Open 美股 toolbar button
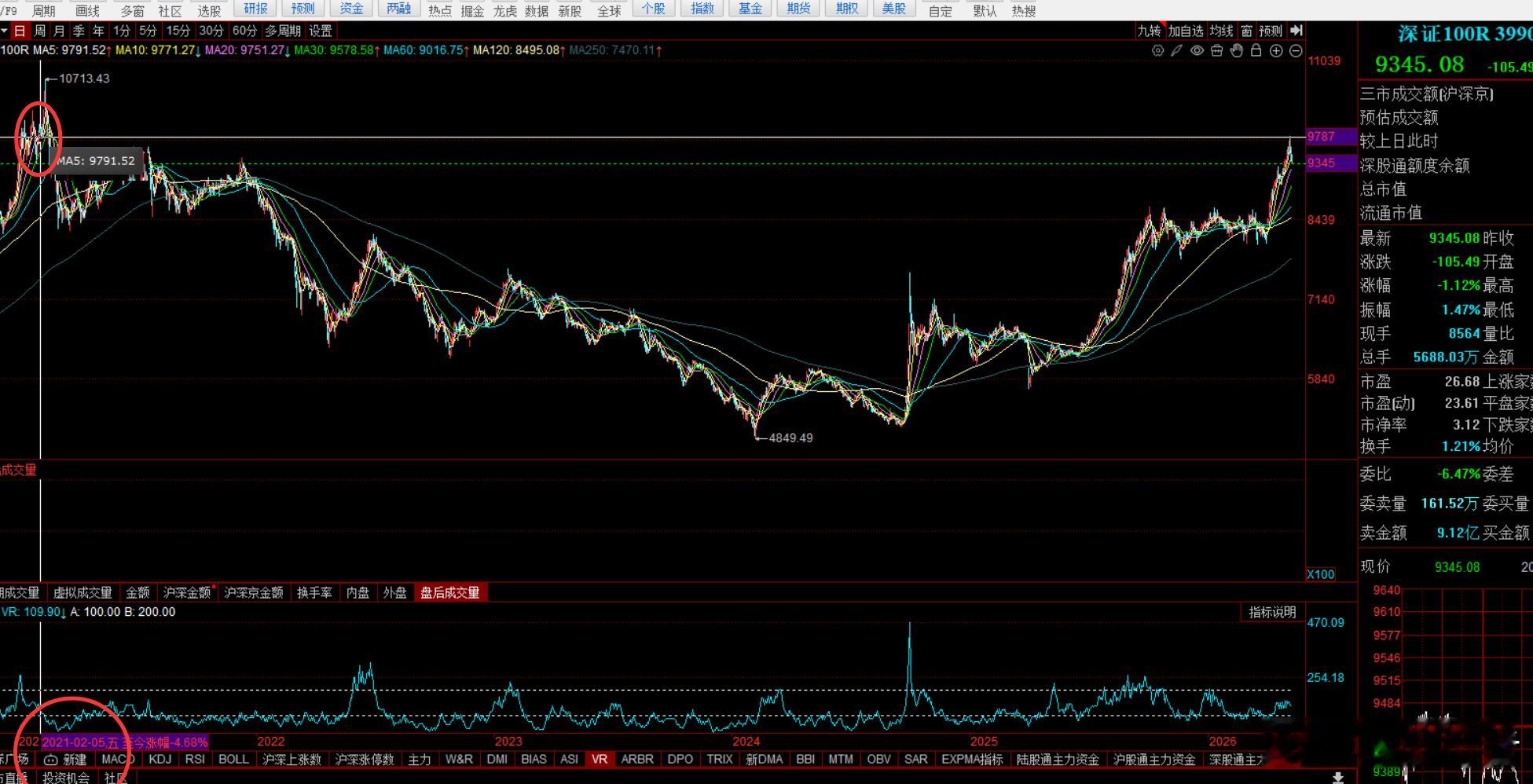The width and height of the screenshot is (1533, 784). click(x=894, y=9)
